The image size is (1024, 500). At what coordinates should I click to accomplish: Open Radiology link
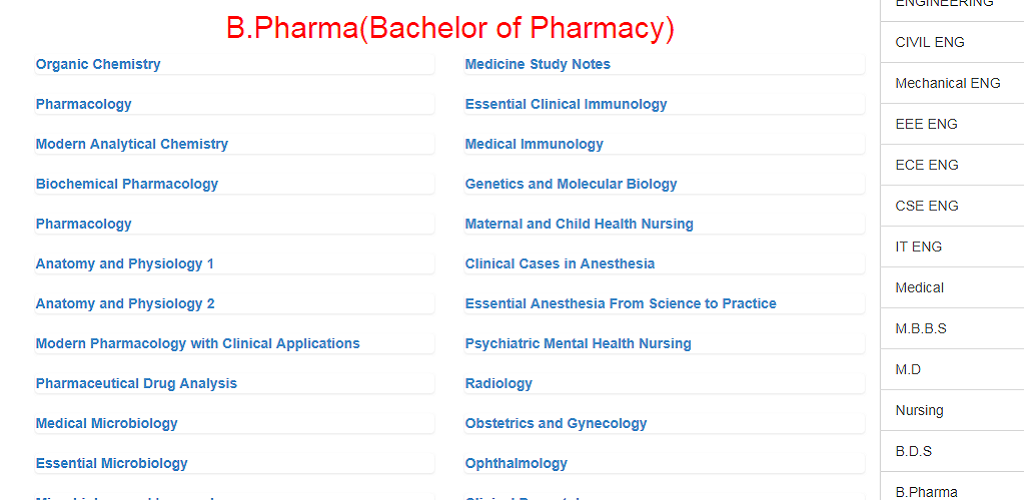498,383
